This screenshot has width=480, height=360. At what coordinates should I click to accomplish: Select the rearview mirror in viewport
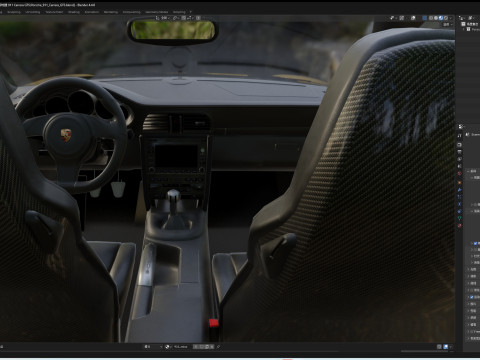(x=172, y=31)
